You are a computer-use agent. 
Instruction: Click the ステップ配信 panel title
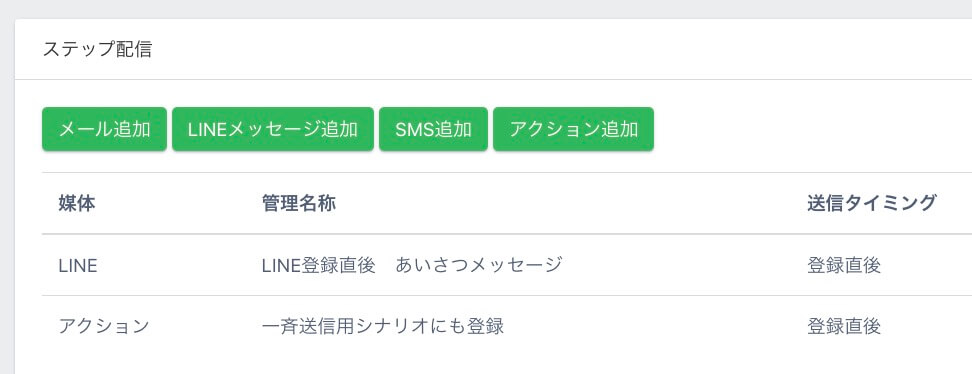pyautogui.click(x=97, y=50)
